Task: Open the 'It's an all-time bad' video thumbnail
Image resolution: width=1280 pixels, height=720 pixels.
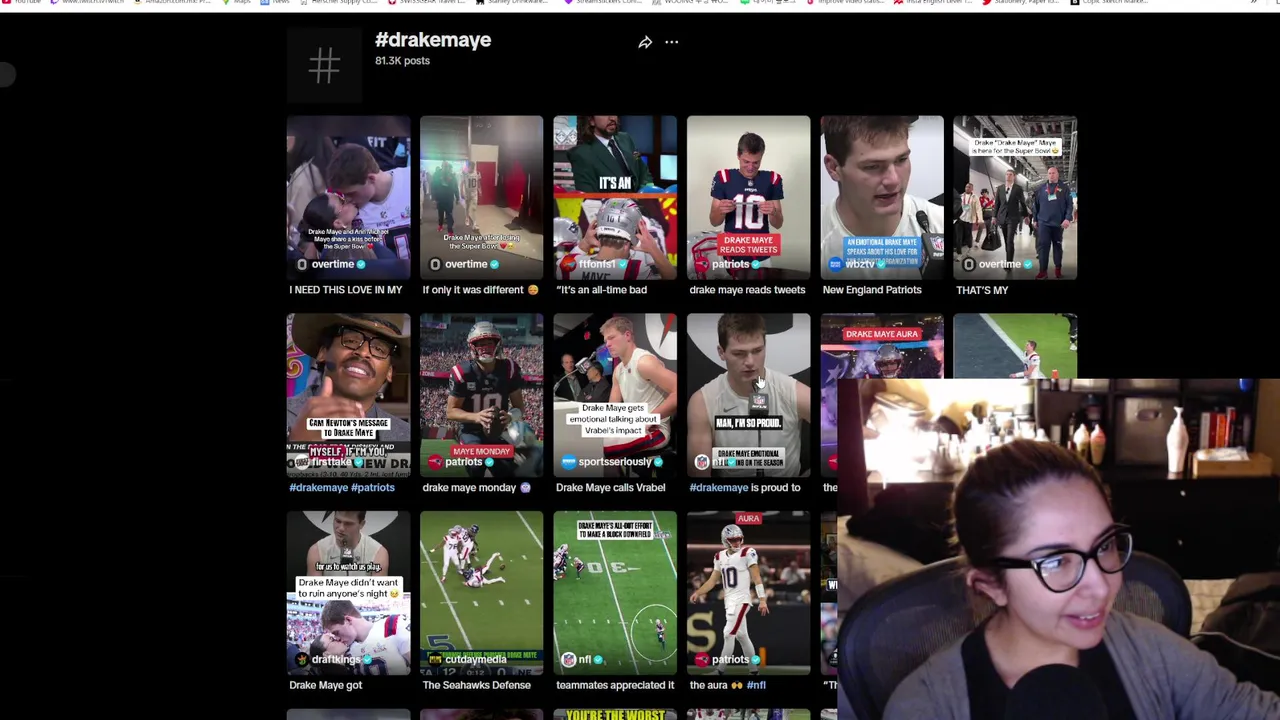Action: click(615, 197)
